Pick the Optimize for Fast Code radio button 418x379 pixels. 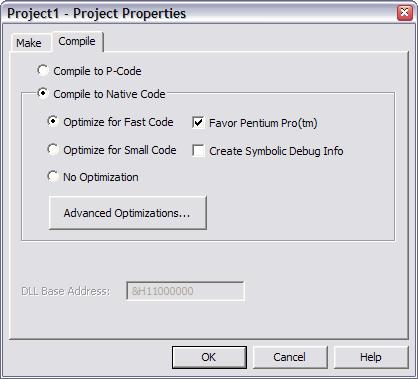click(53, 122)
